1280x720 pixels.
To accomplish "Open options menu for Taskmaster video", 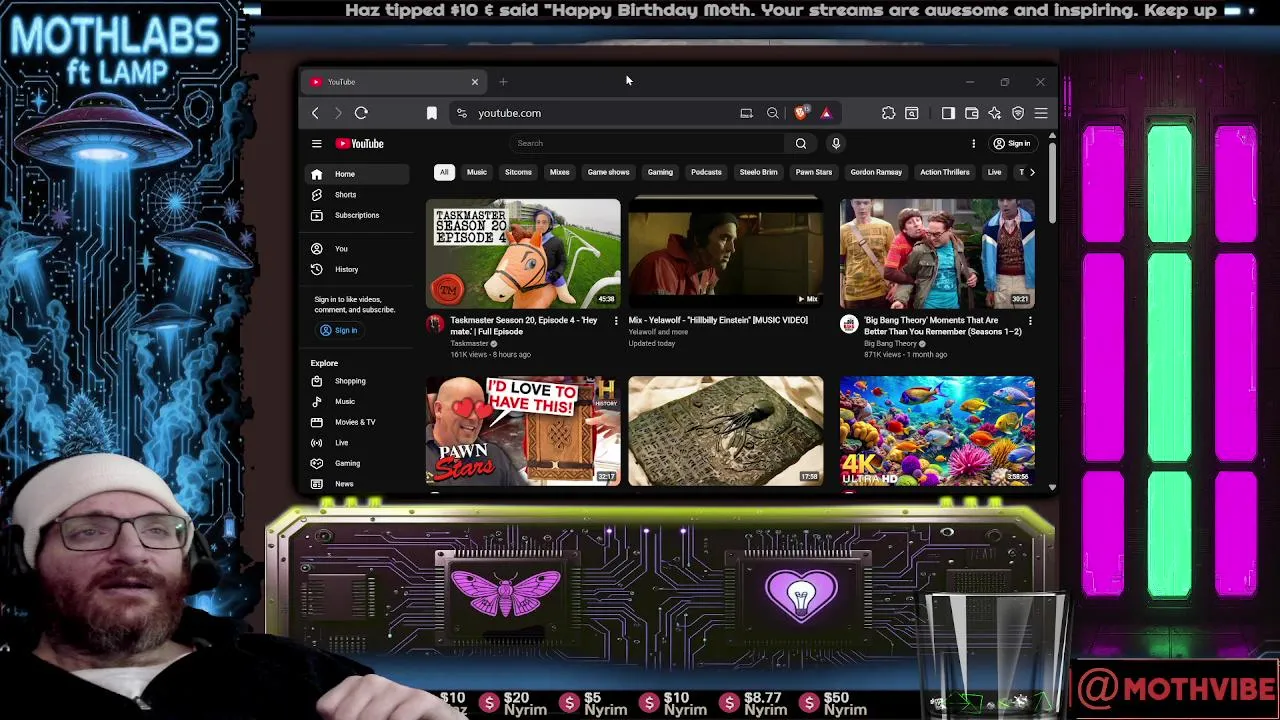I will [x=615, y=321].
